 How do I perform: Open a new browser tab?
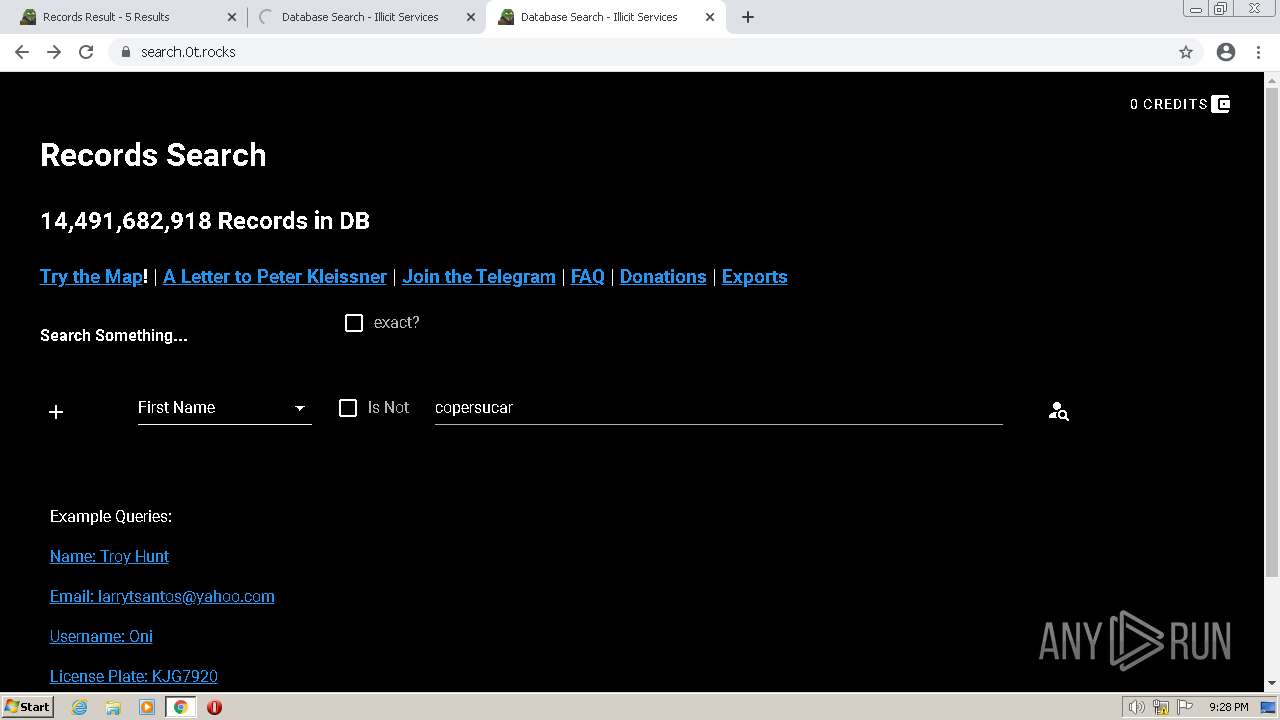pyautogui.click(x=748, y=17)
